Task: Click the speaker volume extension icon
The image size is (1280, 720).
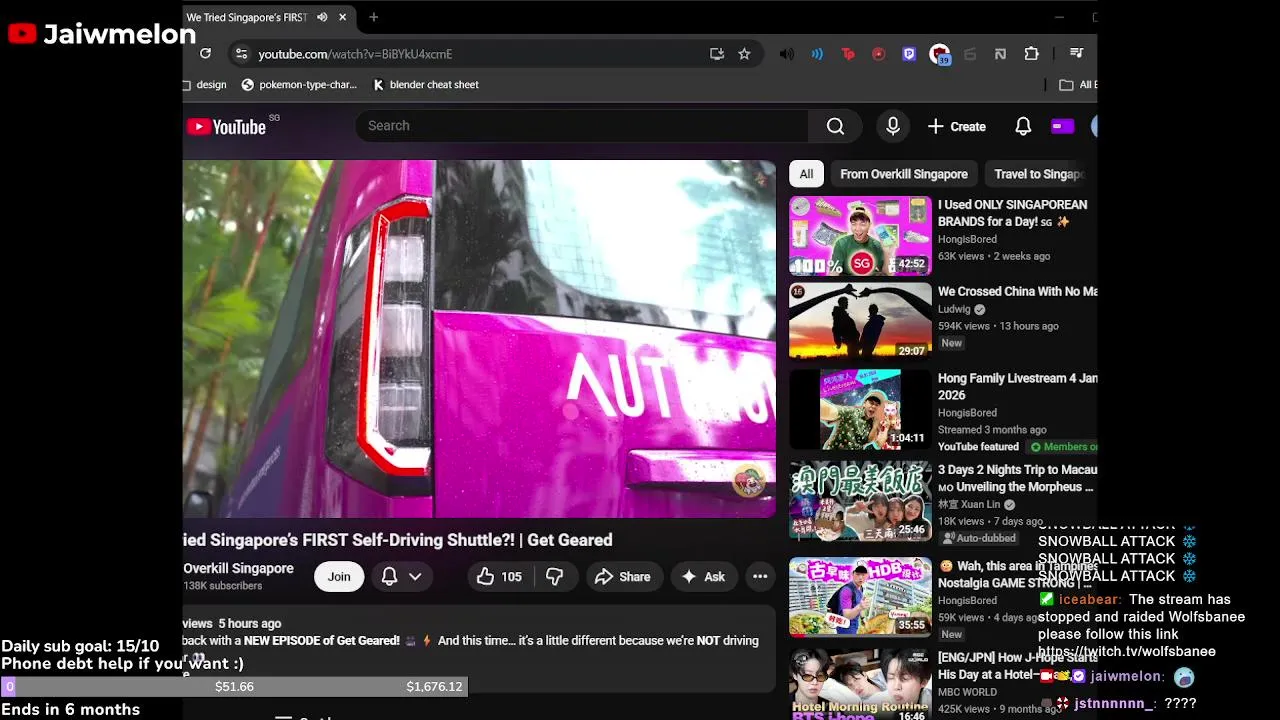Action: point(787,54)
